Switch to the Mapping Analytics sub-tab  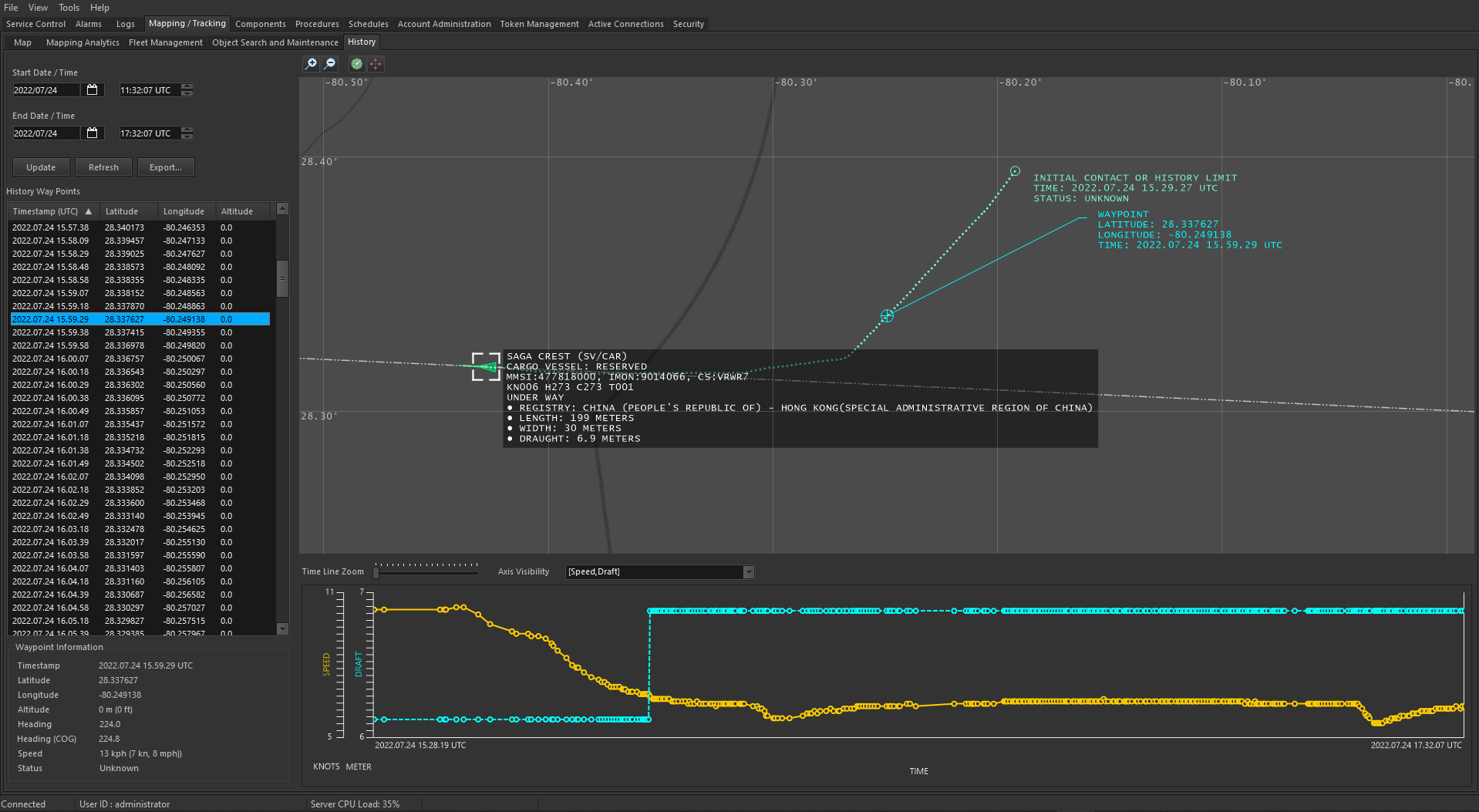pos(83,42)
